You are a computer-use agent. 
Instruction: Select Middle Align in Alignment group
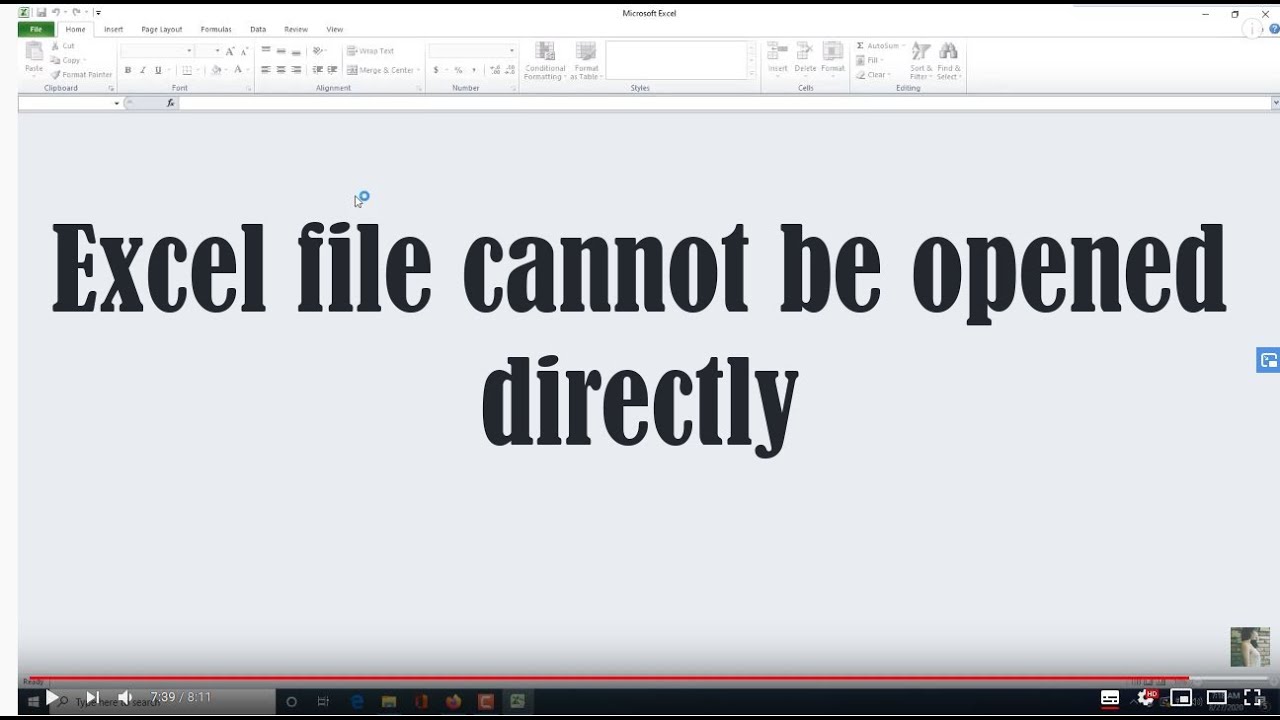[x=281, y=51]
